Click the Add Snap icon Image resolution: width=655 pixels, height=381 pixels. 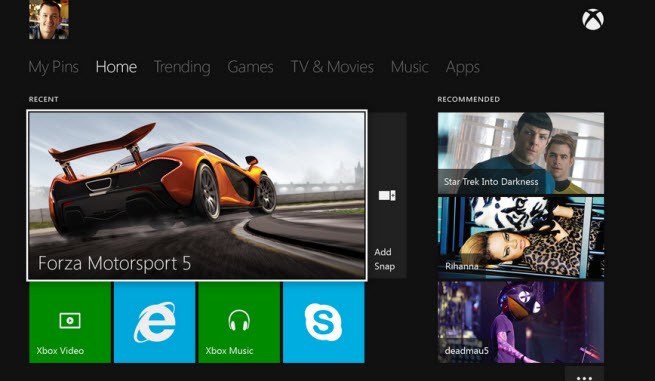(387, 195)
